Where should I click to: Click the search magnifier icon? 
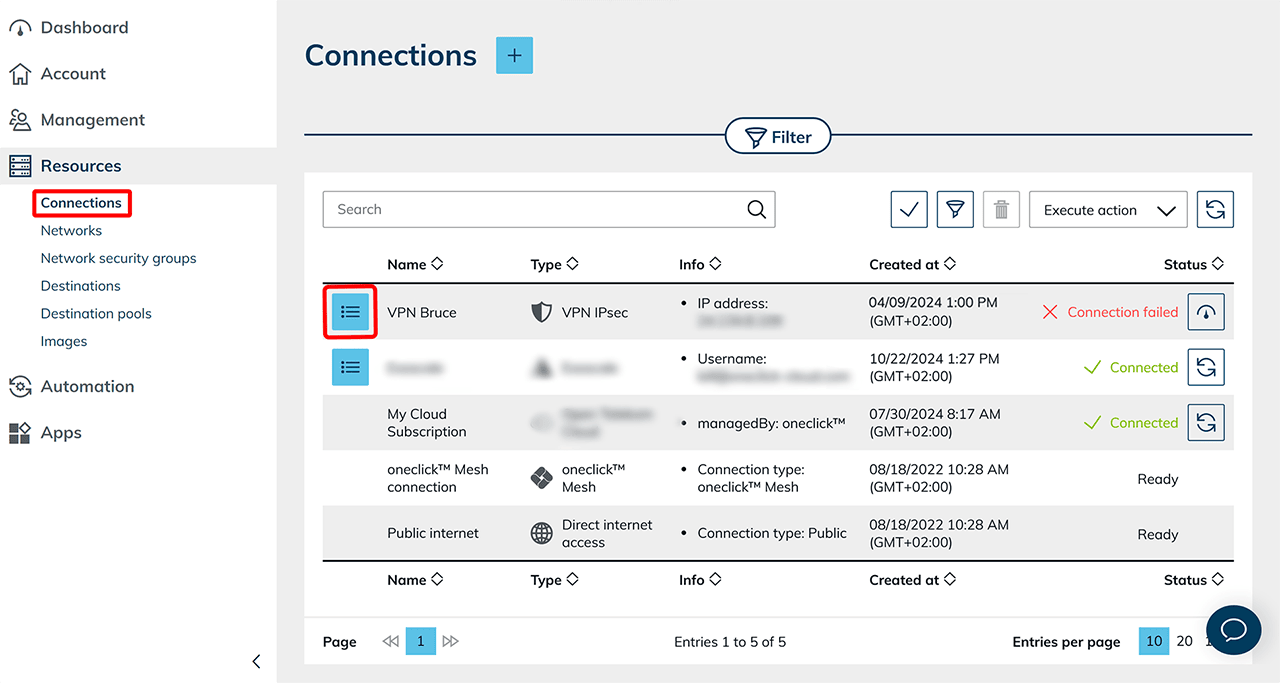click(757, 210)
